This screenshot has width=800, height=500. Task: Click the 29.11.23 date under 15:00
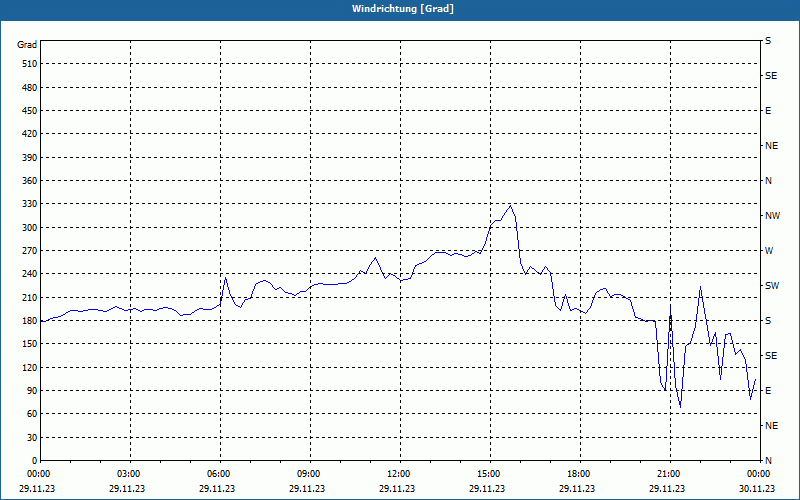point(487,488)
